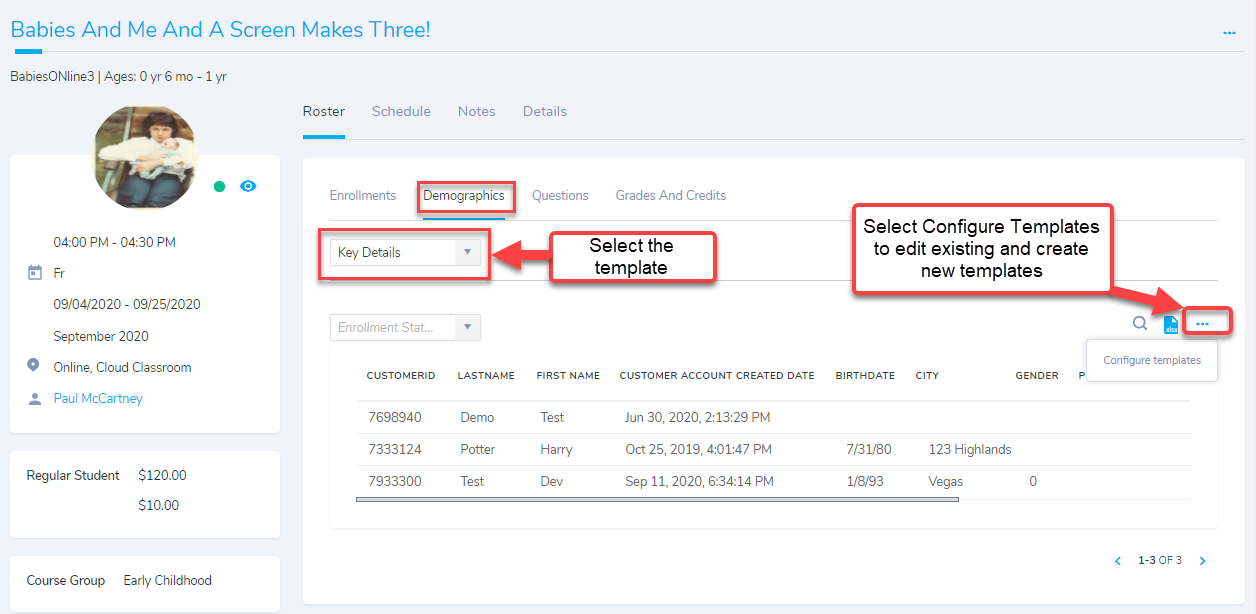1256x614 pixels.
Task: Select the Demographics sub-tab
Action: (x=464, y=195)
